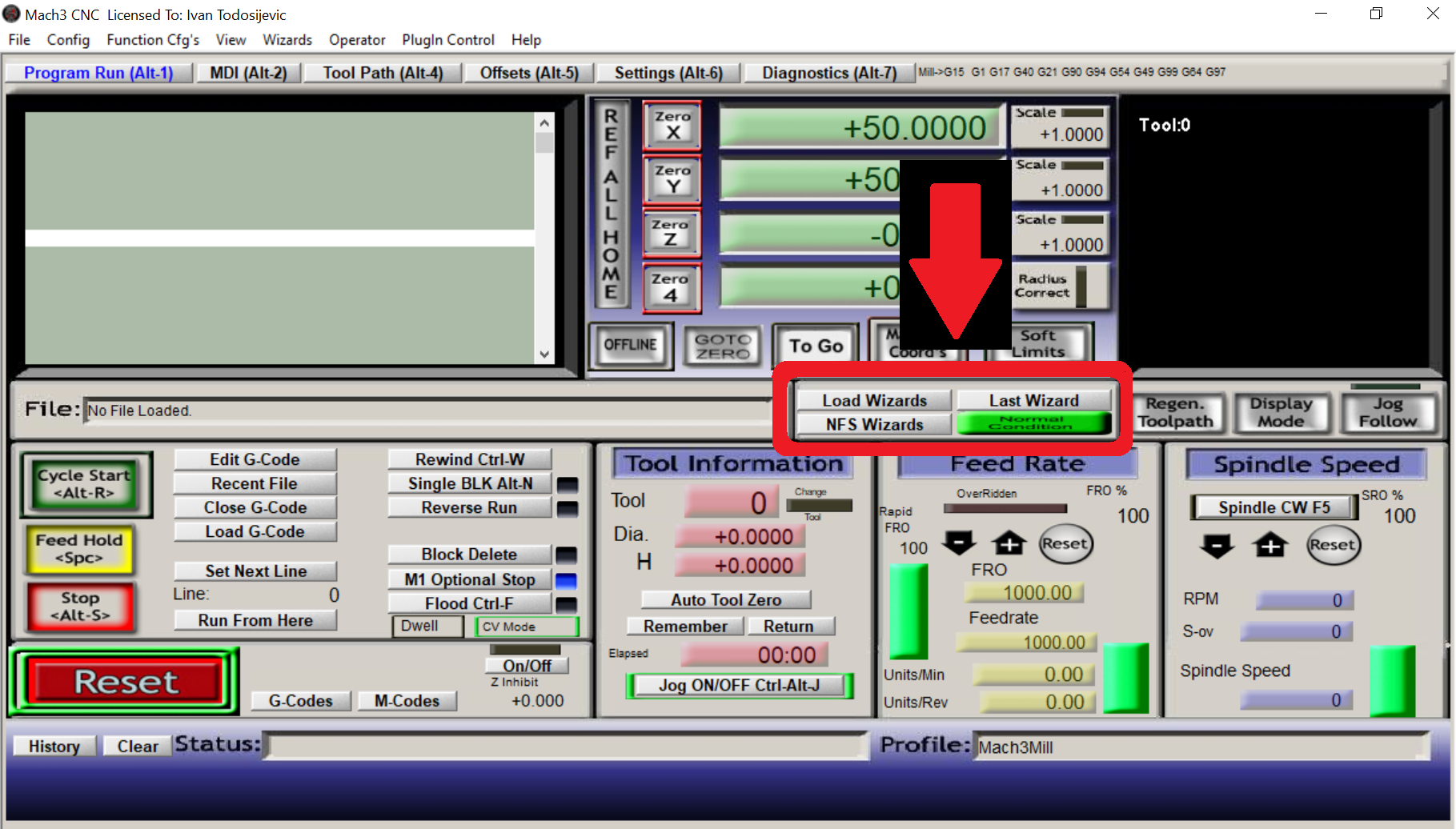The image size is (1456, 829).
Task: Increase spindle speed override with plus arrow
Action: (x=1270, y=546)
